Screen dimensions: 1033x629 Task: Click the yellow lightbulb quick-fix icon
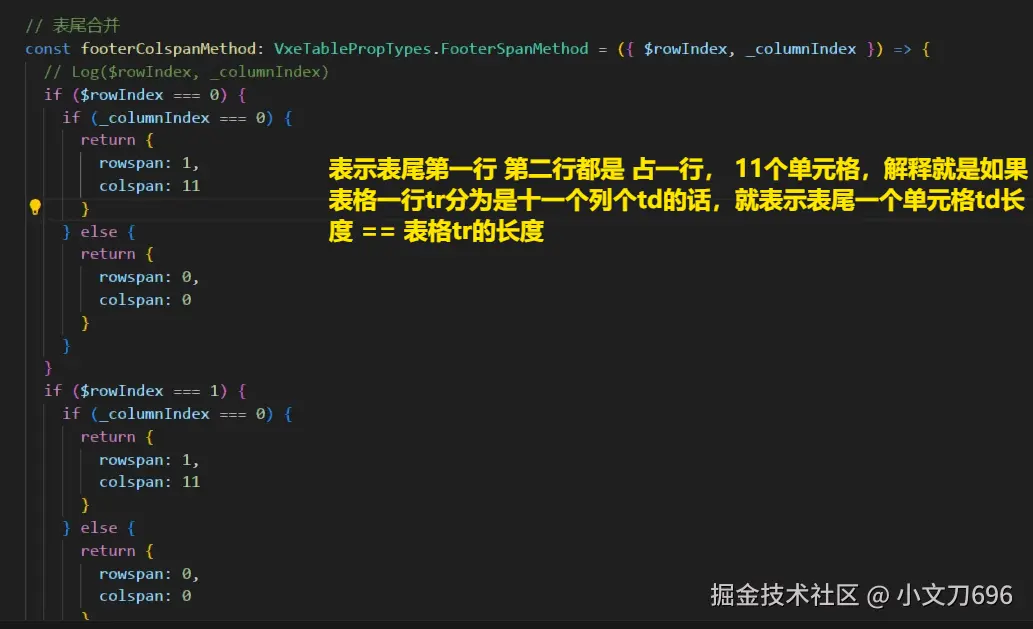36,207
